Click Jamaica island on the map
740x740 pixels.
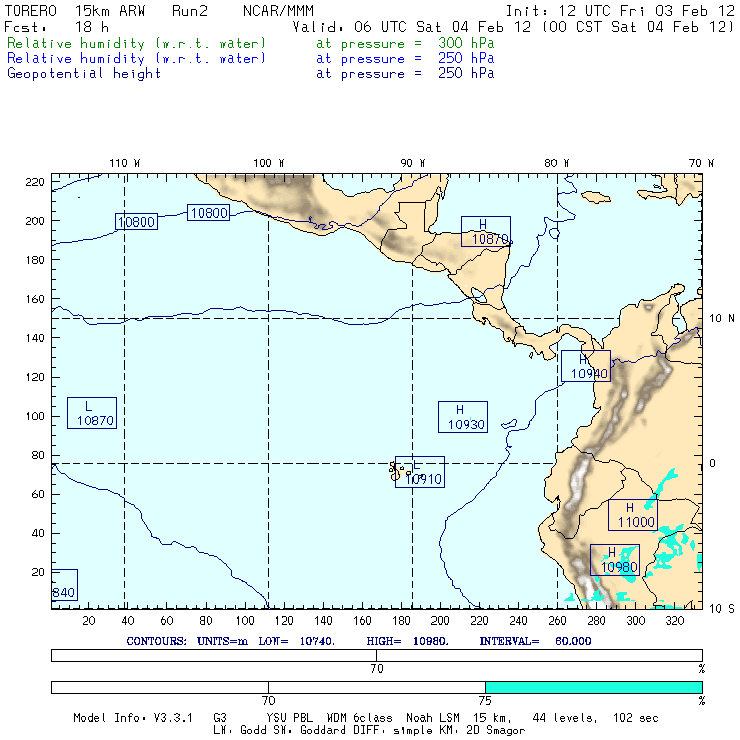tap(596, 197)
